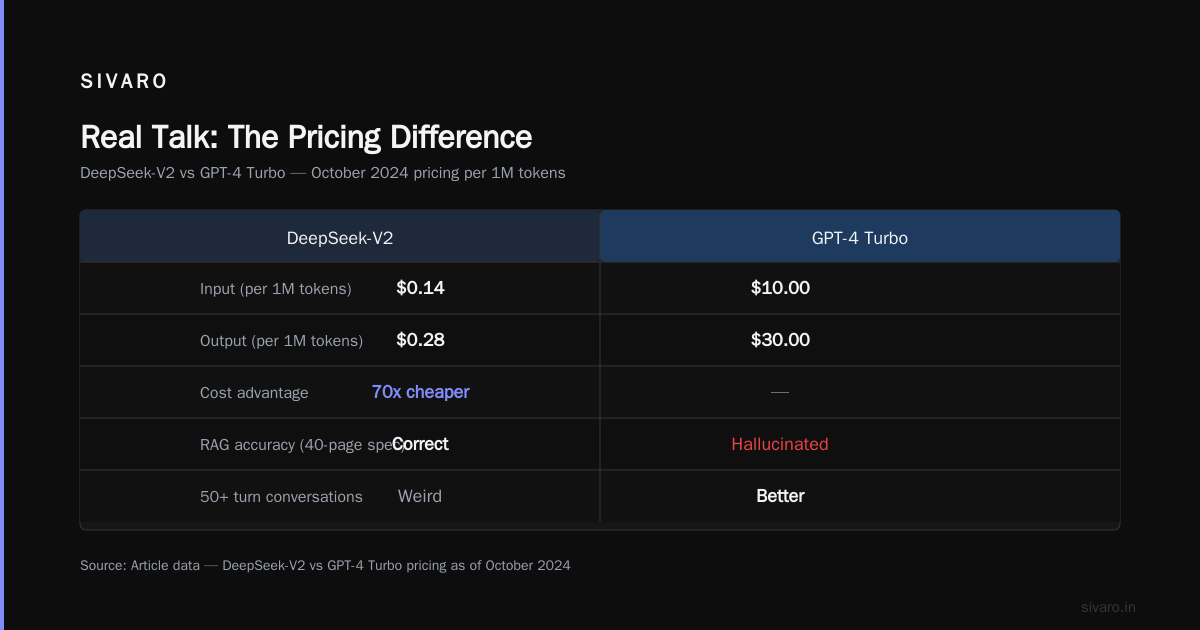Click the Cost advantage row label
The width and height of the screenshot is (1200, 630).
pos(254,393)
